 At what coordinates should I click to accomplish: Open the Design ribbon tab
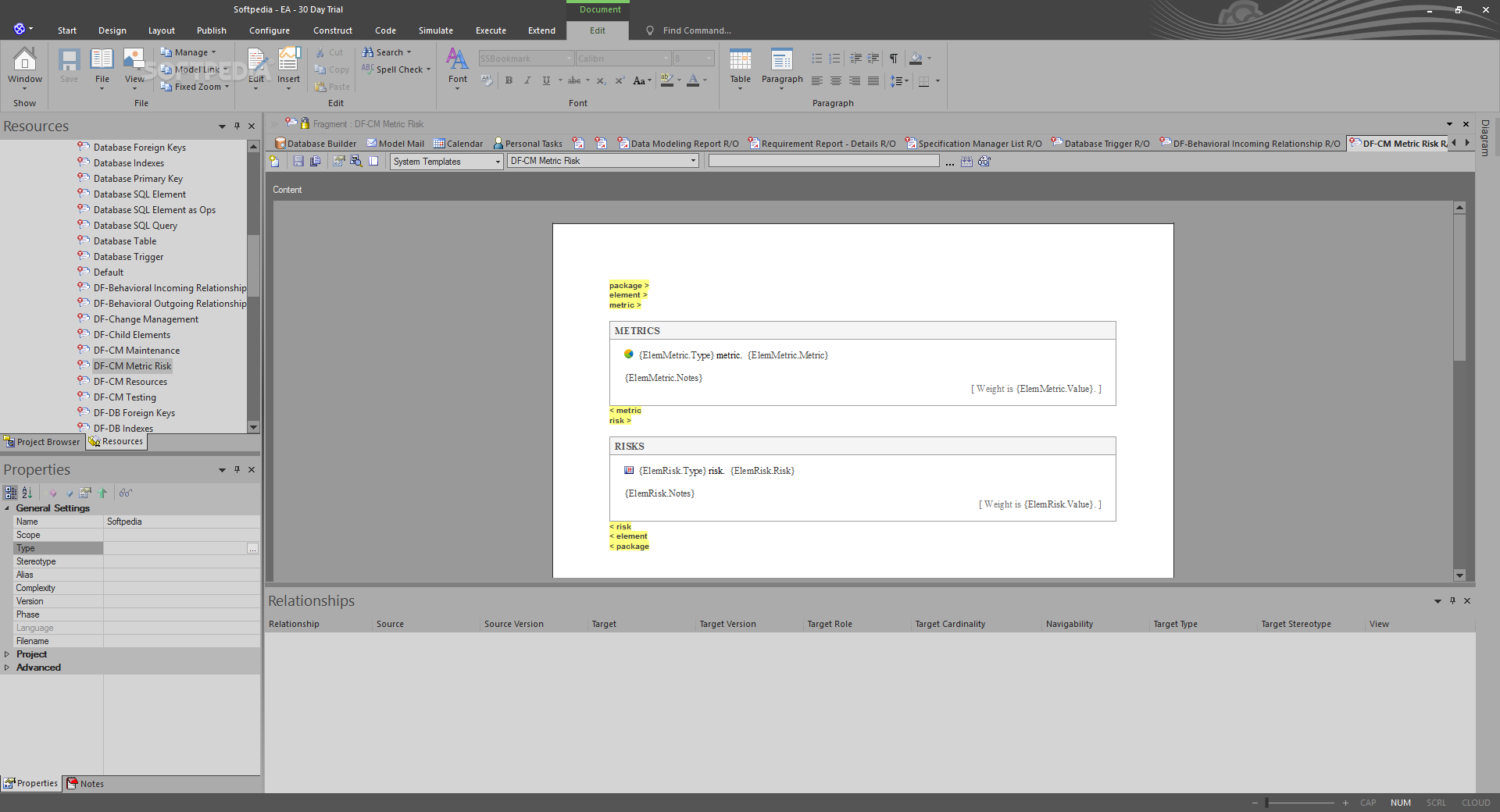tap(112, 30)
